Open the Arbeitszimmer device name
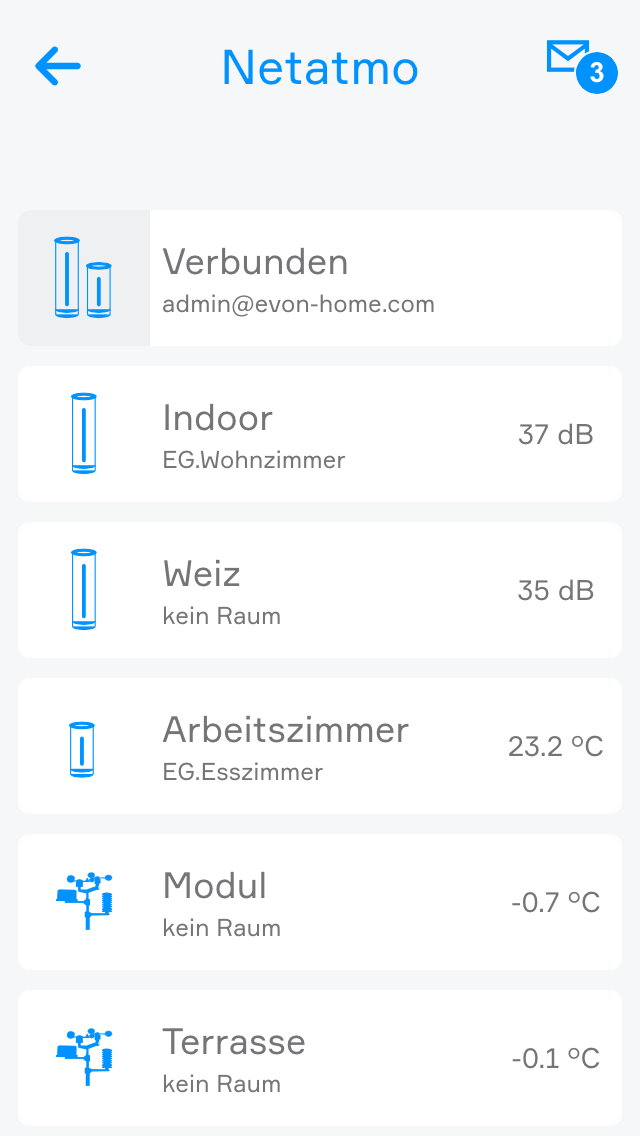640x1136 pixels. (x=286, y=730)
